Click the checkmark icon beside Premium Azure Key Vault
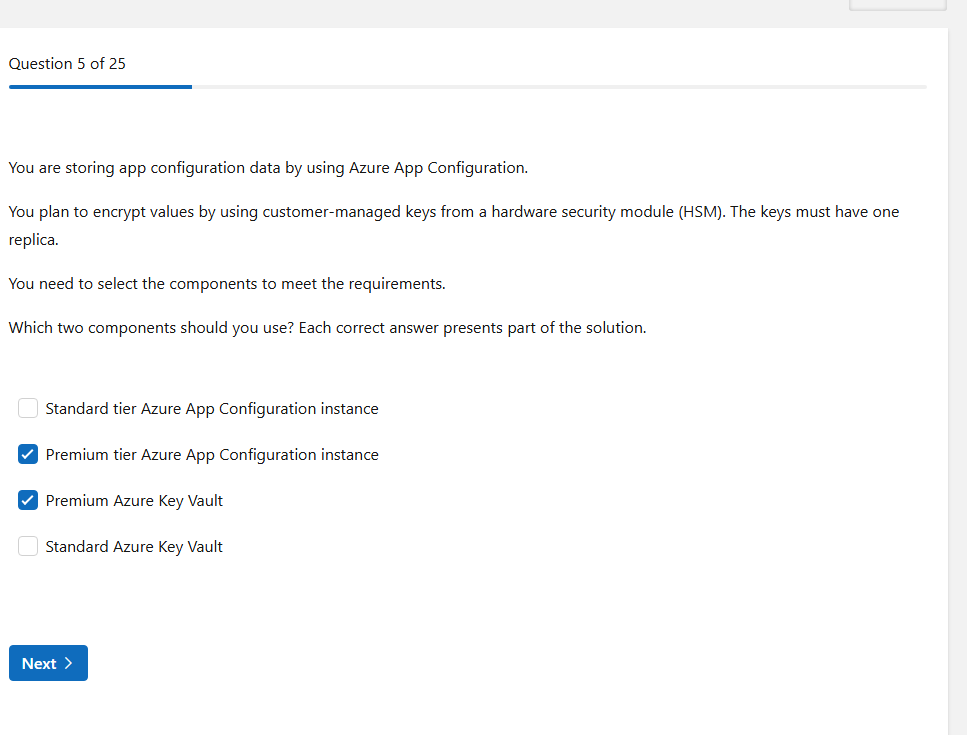 28,501
